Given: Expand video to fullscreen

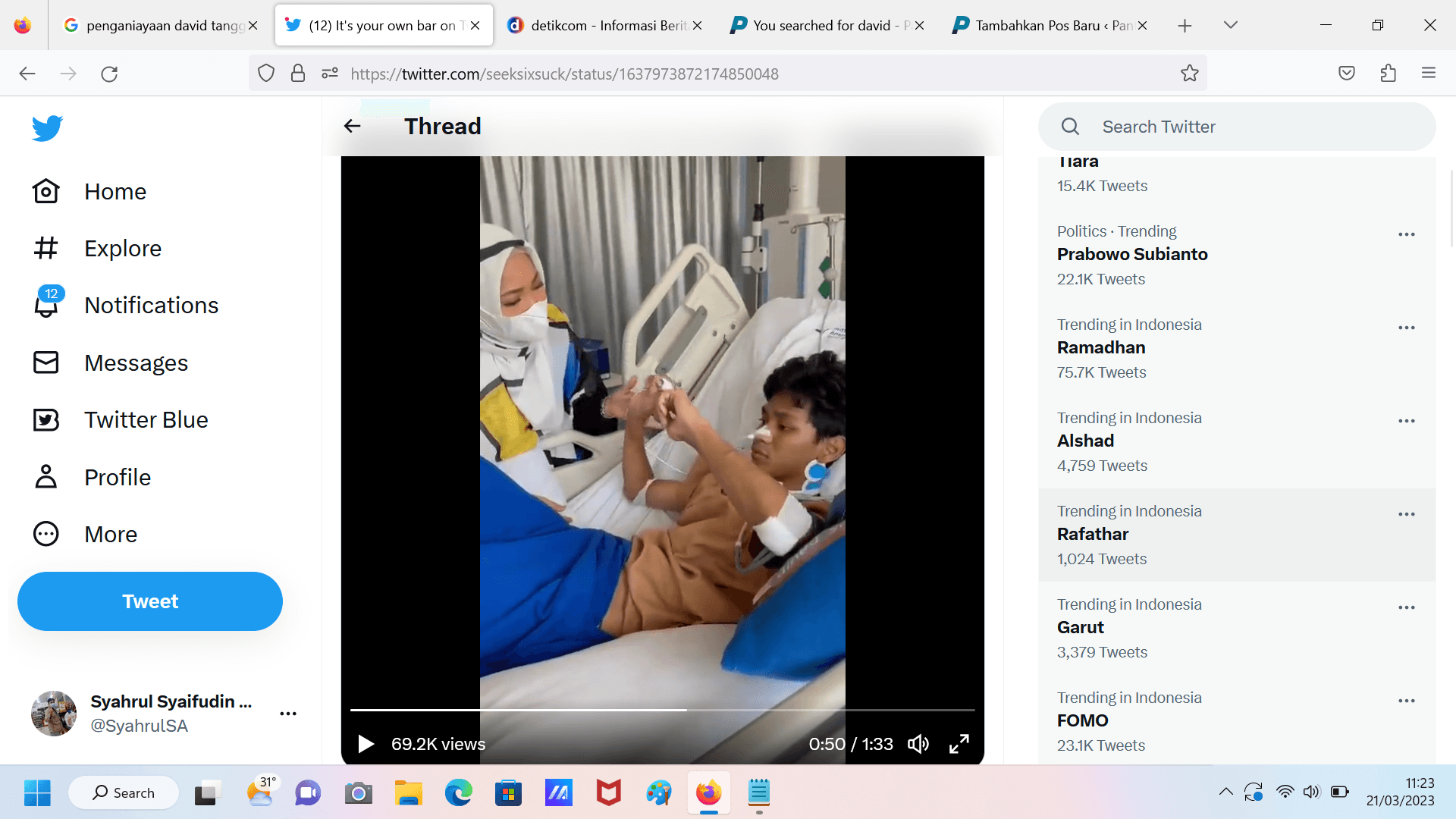Looking at the screenshot, I should [959, 744].
